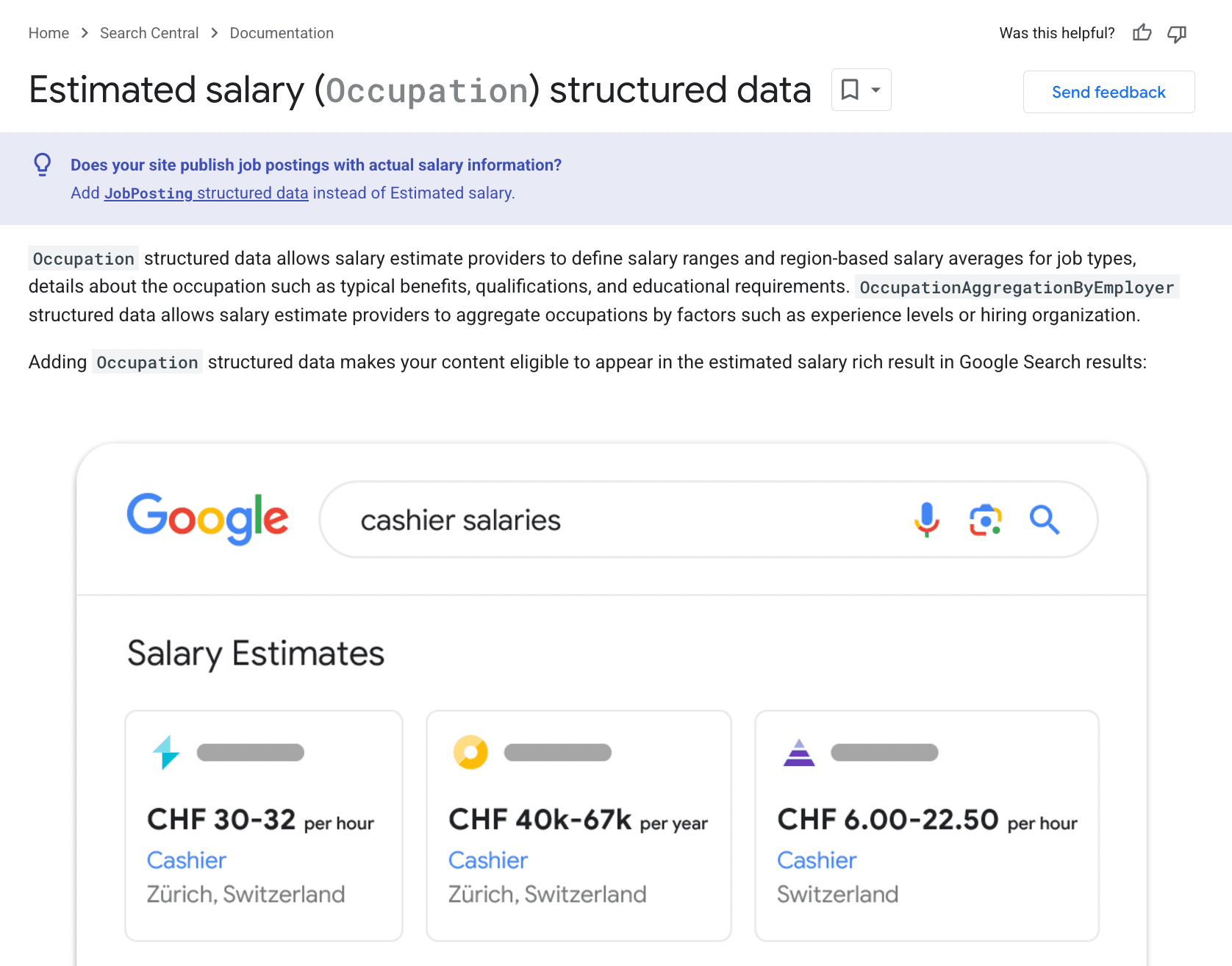Click the magnifying glass search icon

[1045, 520]
